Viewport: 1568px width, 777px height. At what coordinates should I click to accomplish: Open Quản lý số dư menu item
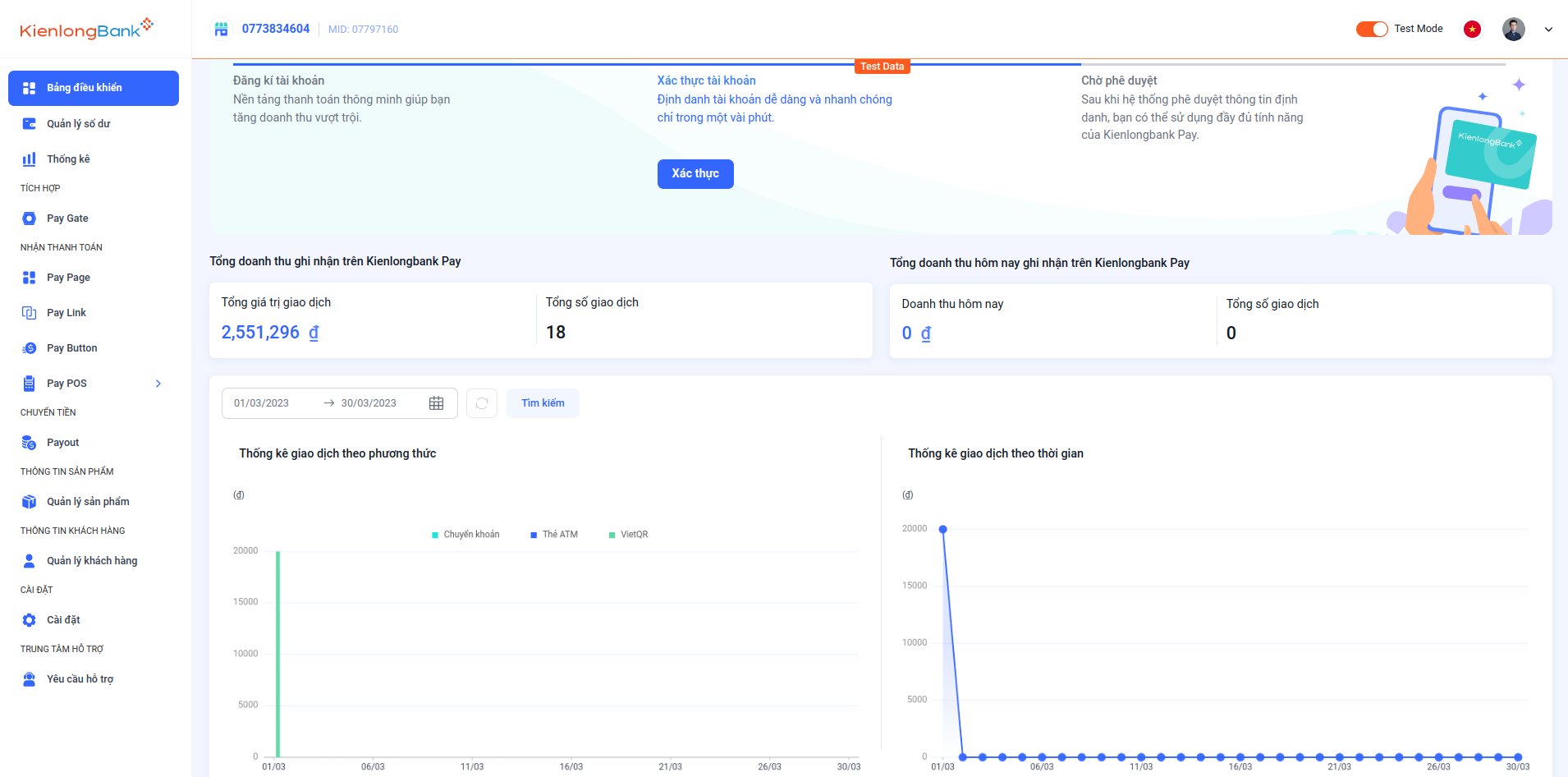pos(94,124)
